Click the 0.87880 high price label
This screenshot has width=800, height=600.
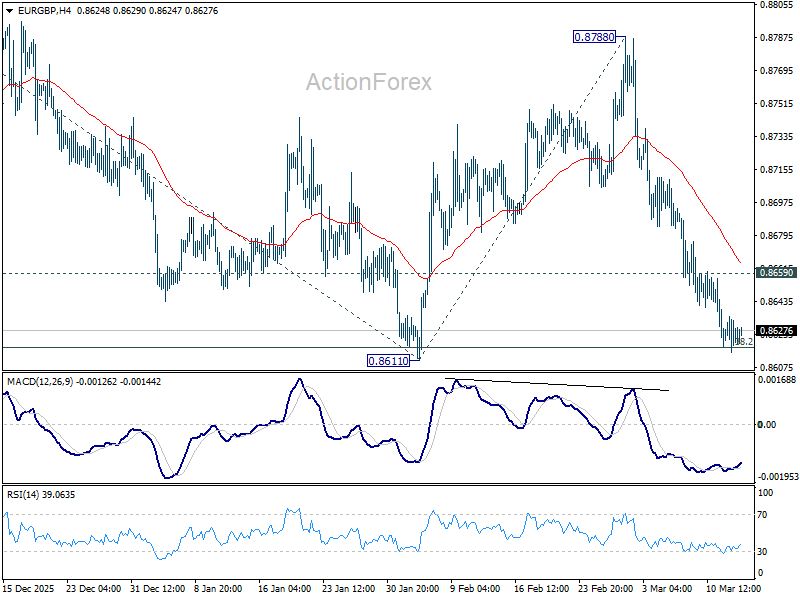tap(594, 37)
